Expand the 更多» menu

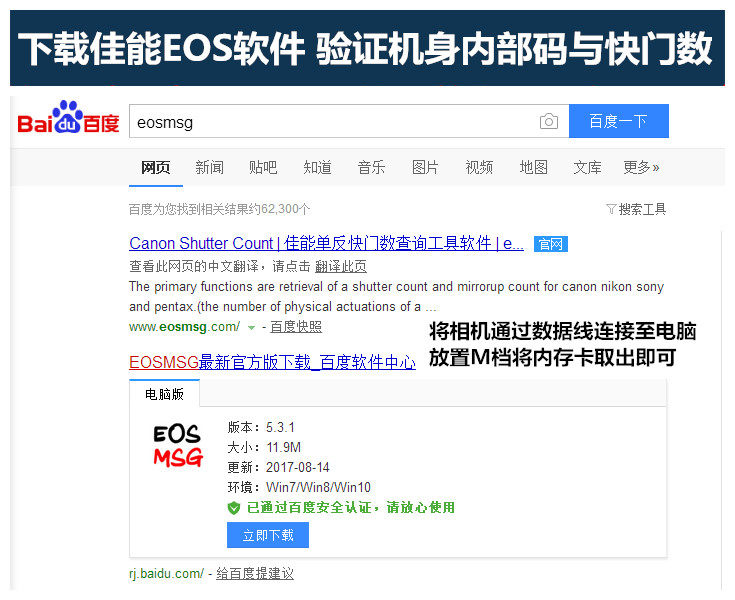[x=641, y=167]
